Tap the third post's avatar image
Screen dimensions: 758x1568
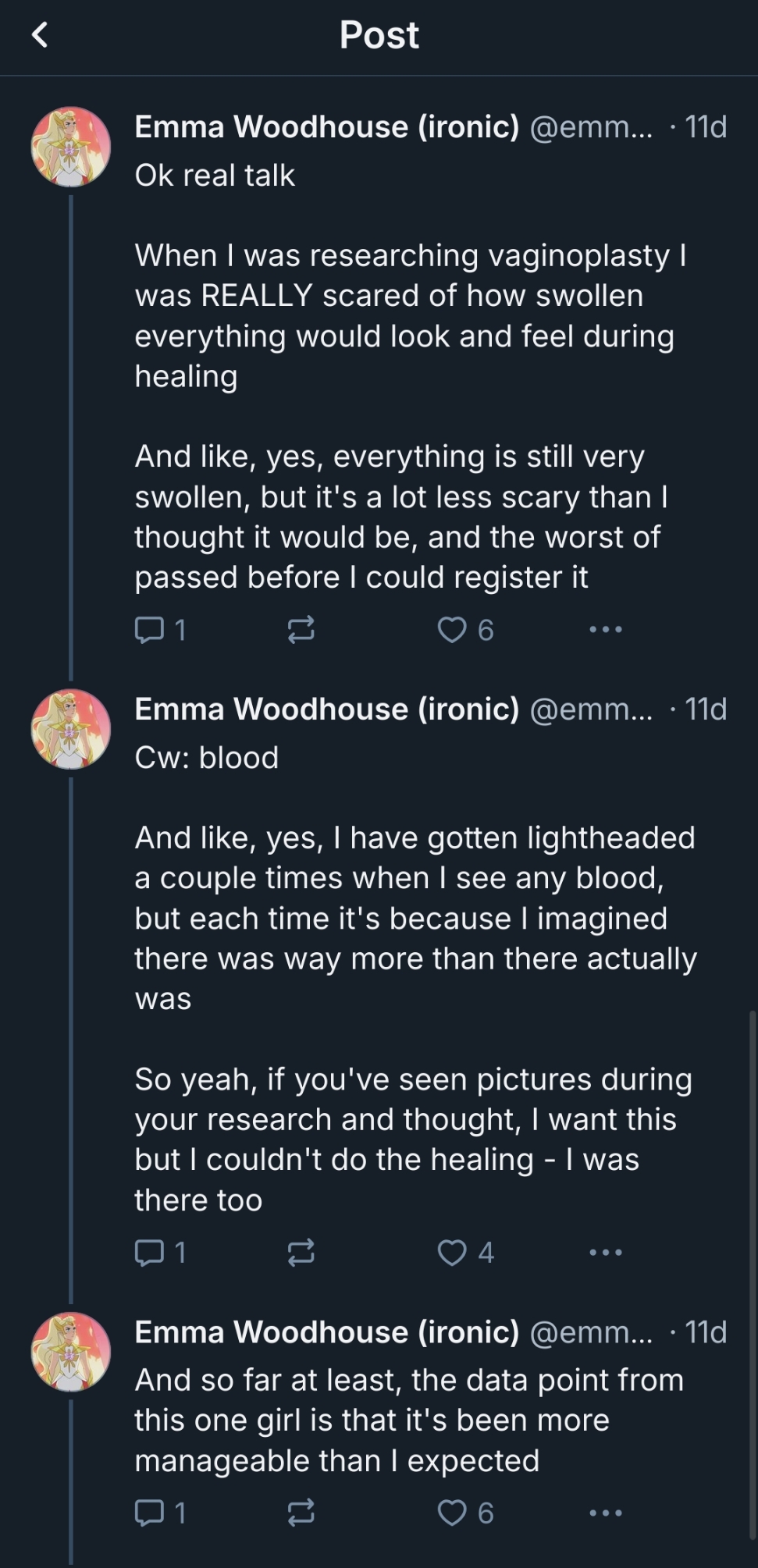(x=70, y=1352)
